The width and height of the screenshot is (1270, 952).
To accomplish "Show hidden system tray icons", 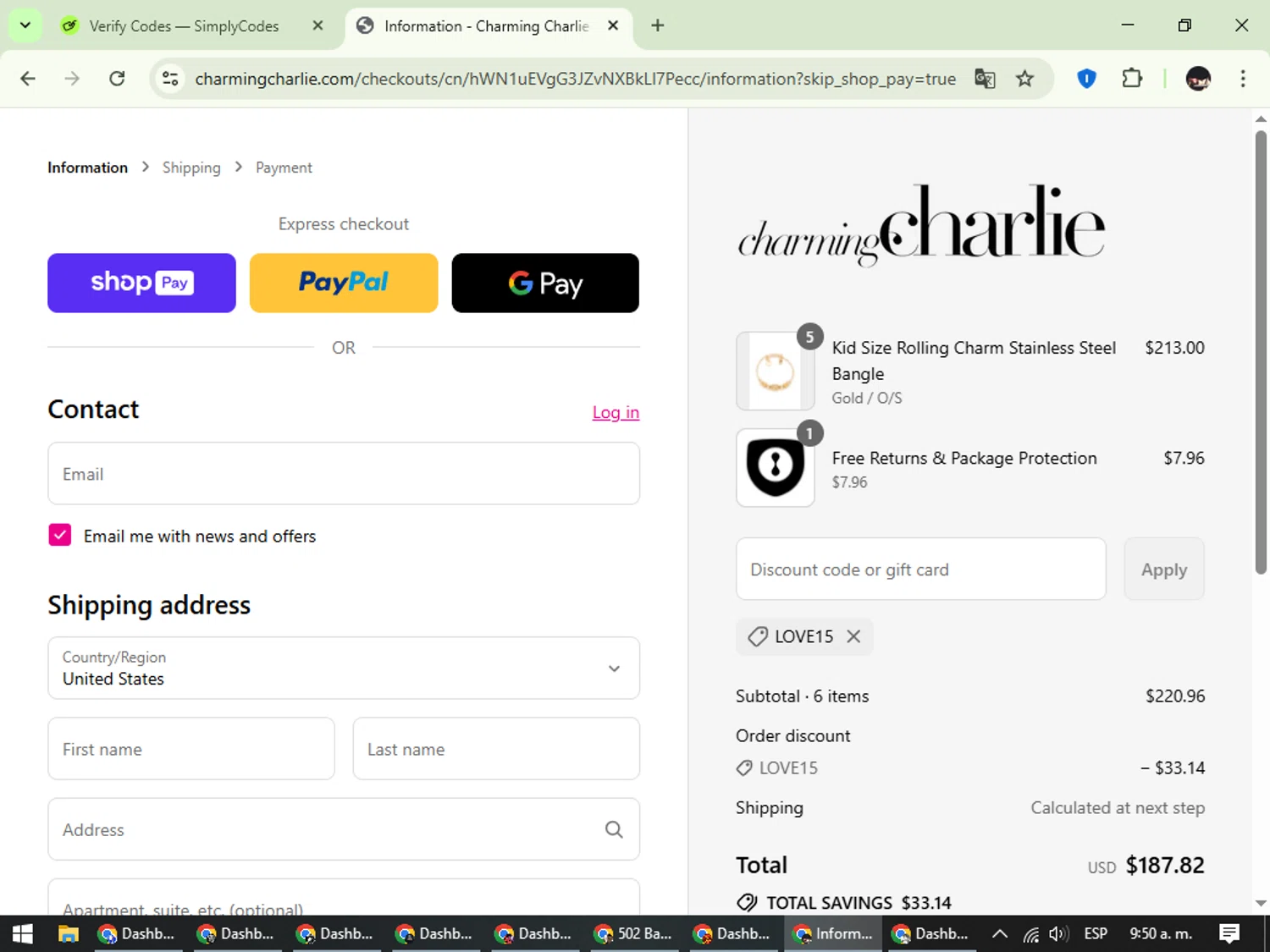I will pos(999,933).
